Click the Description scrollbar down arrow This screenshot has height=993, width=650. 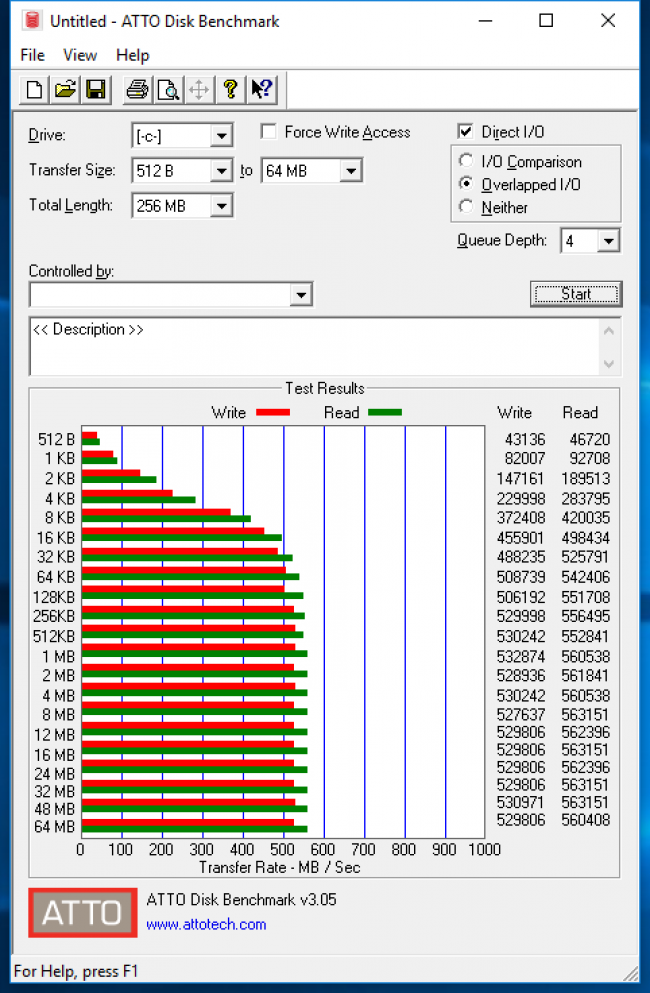tap(609, 364)
